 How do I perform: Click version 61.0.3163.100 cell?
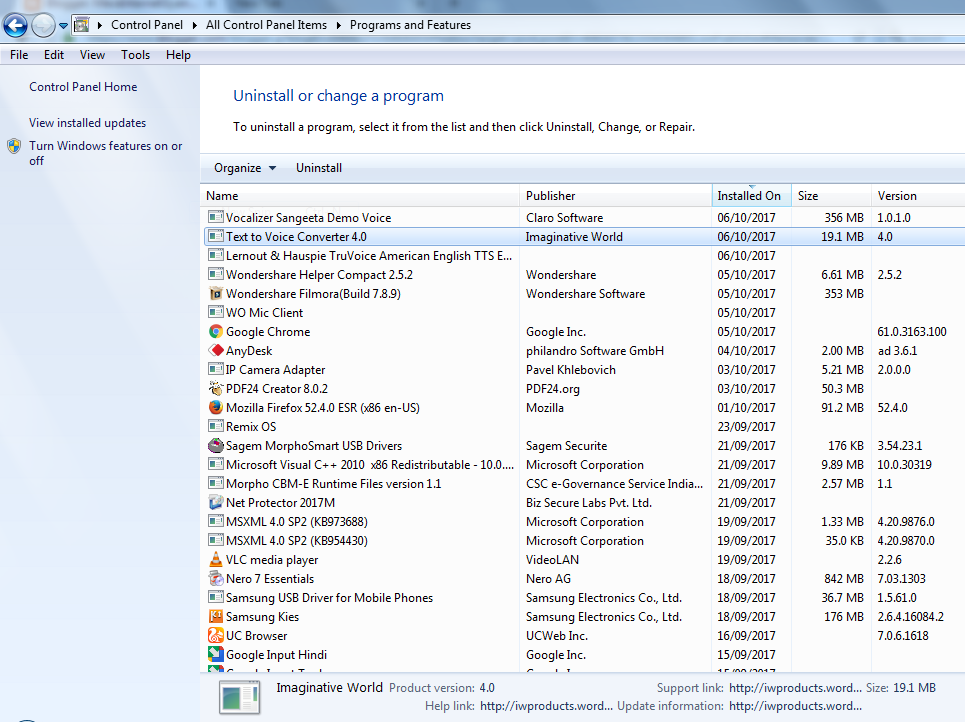click(911, 332)
